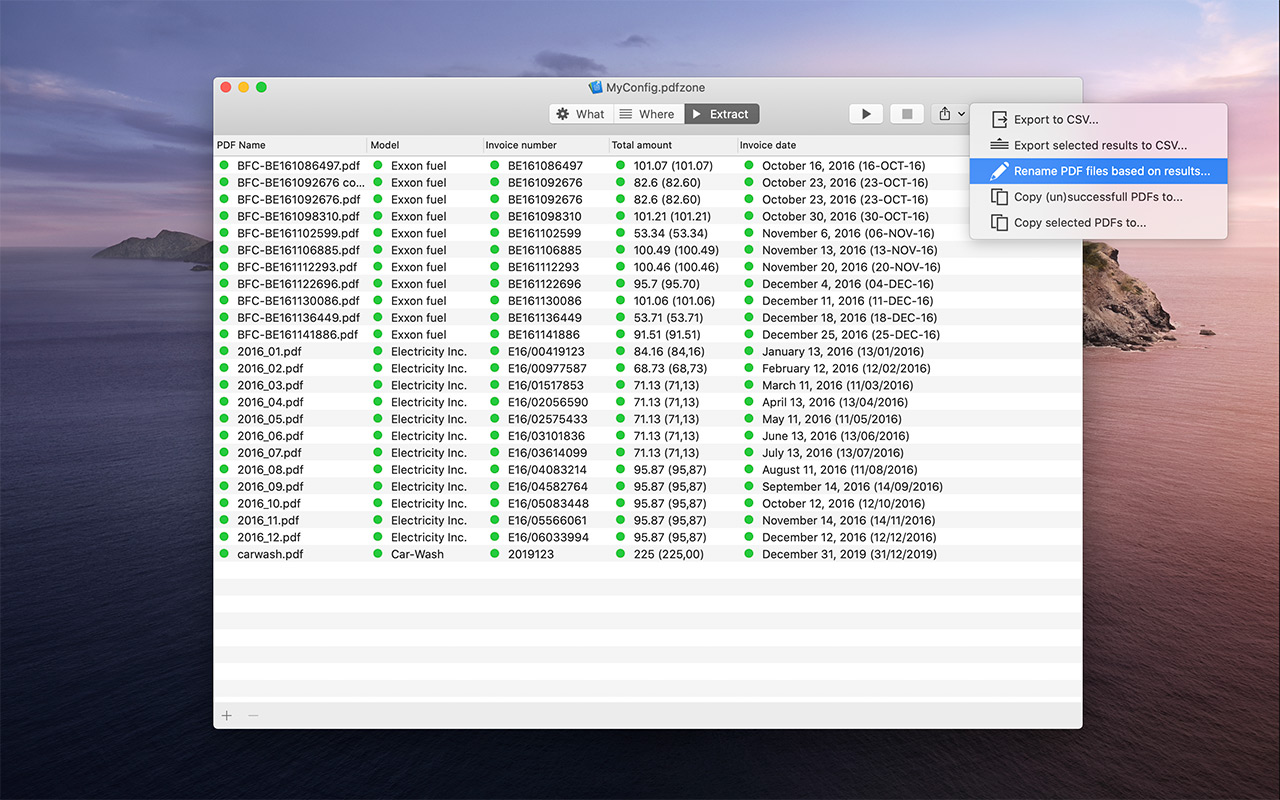Sort by the PDF Name column header
This screenshot has height=800, width=1280.
[242, 145]
